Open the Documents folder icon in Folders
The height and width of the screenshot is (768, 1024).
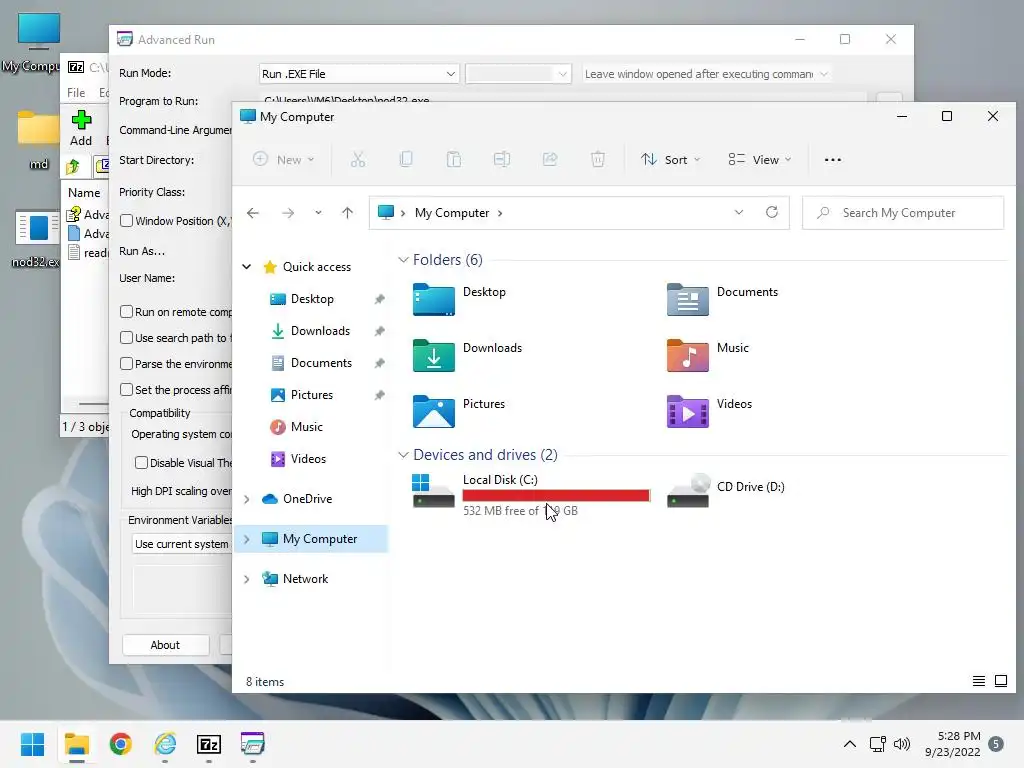pos(688,300)
